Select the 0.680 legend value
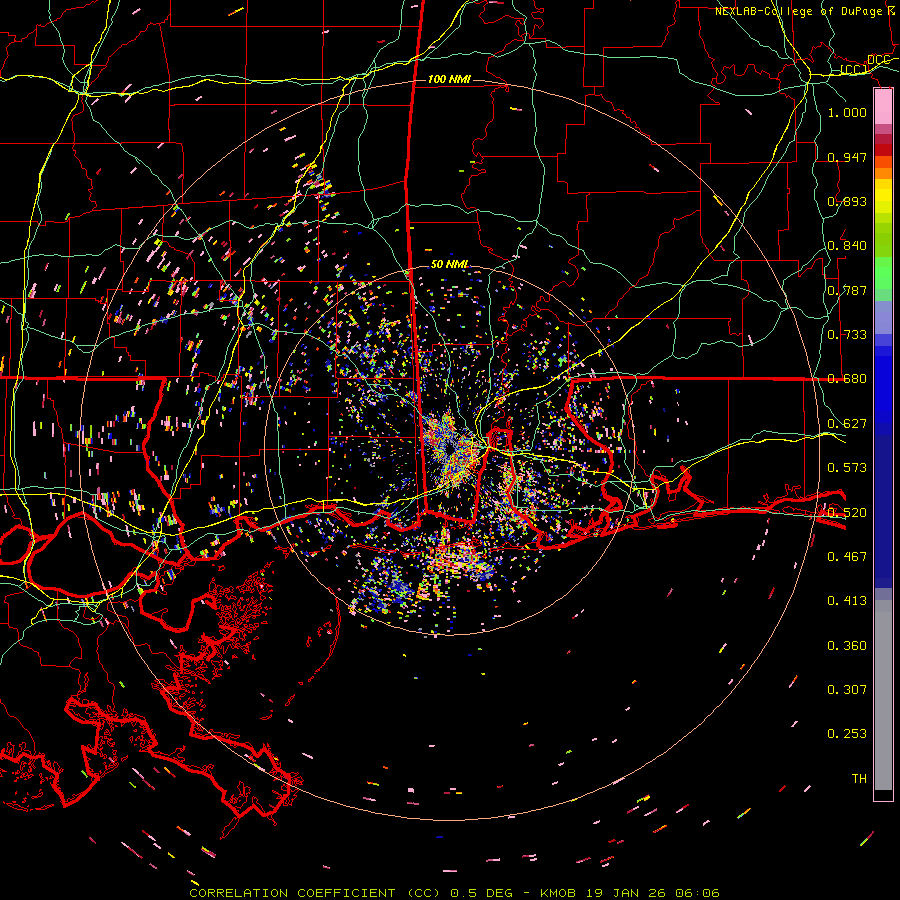This screenshot has width=900, height=900. click(847, 379)
